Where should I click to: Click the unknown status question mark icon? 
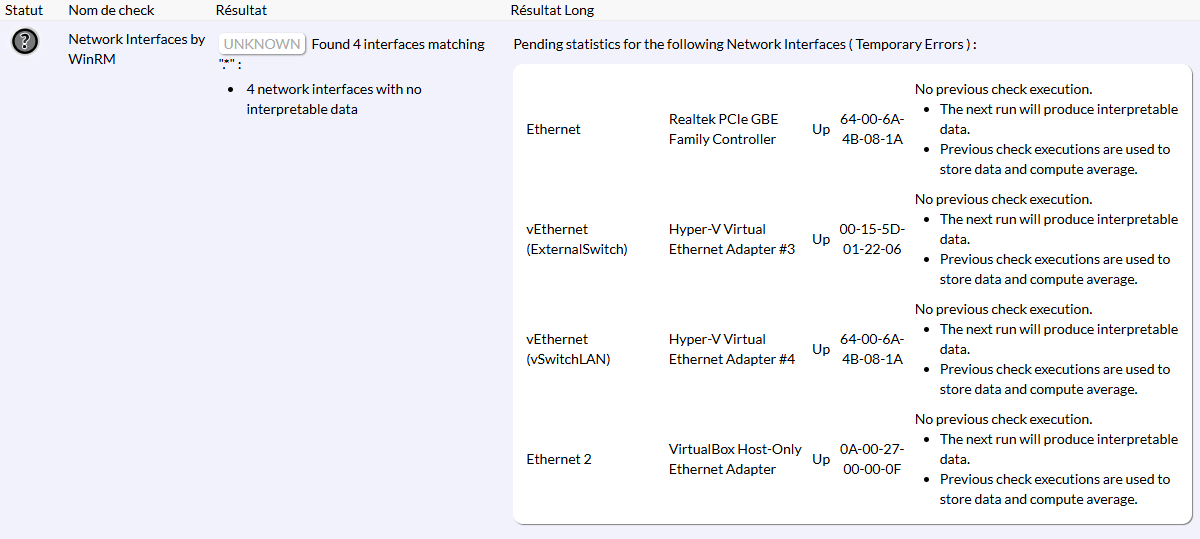click(25, 42)
